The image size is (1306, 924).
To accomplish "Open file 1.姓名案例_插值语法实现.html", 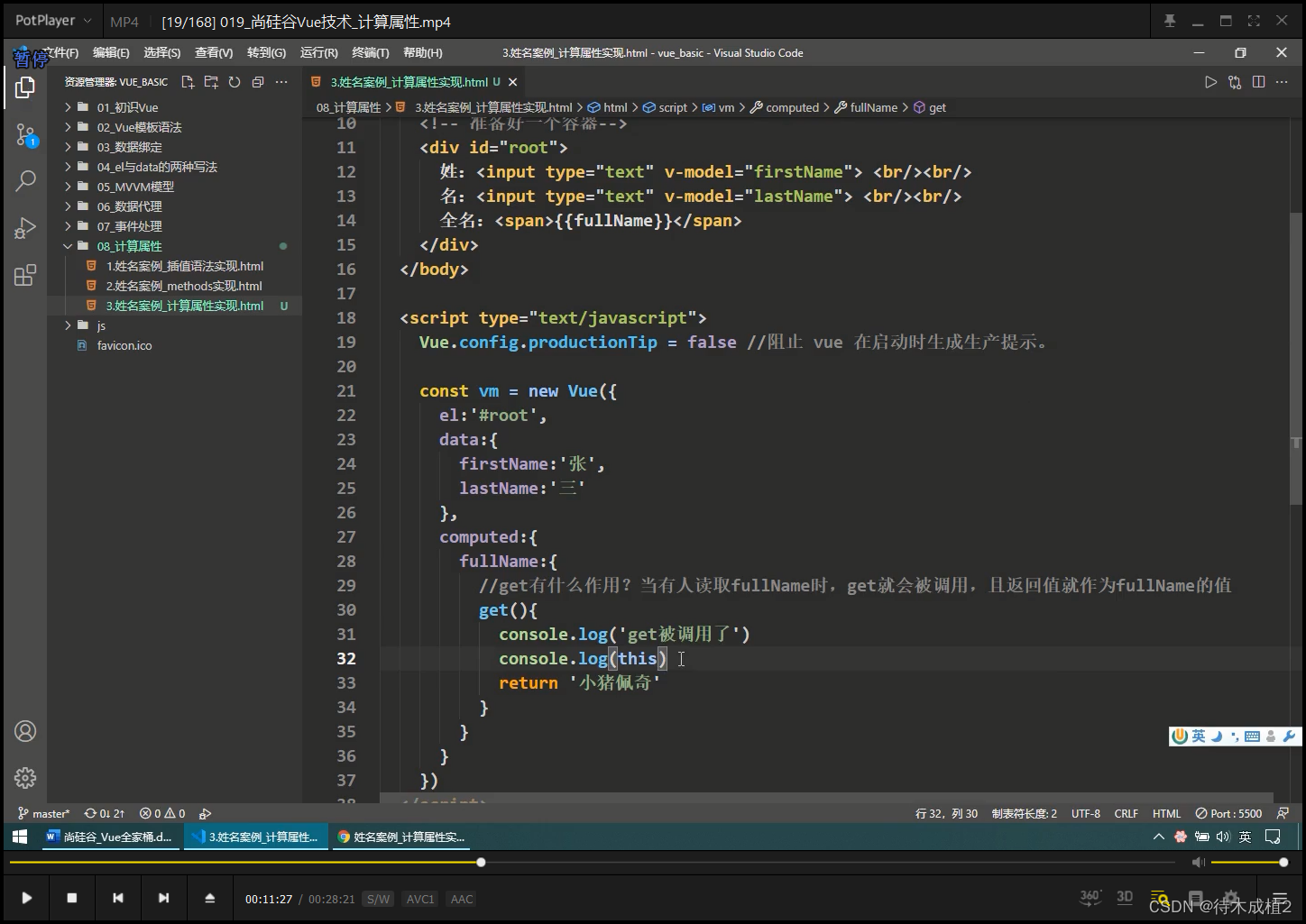I will coord(173,266).
